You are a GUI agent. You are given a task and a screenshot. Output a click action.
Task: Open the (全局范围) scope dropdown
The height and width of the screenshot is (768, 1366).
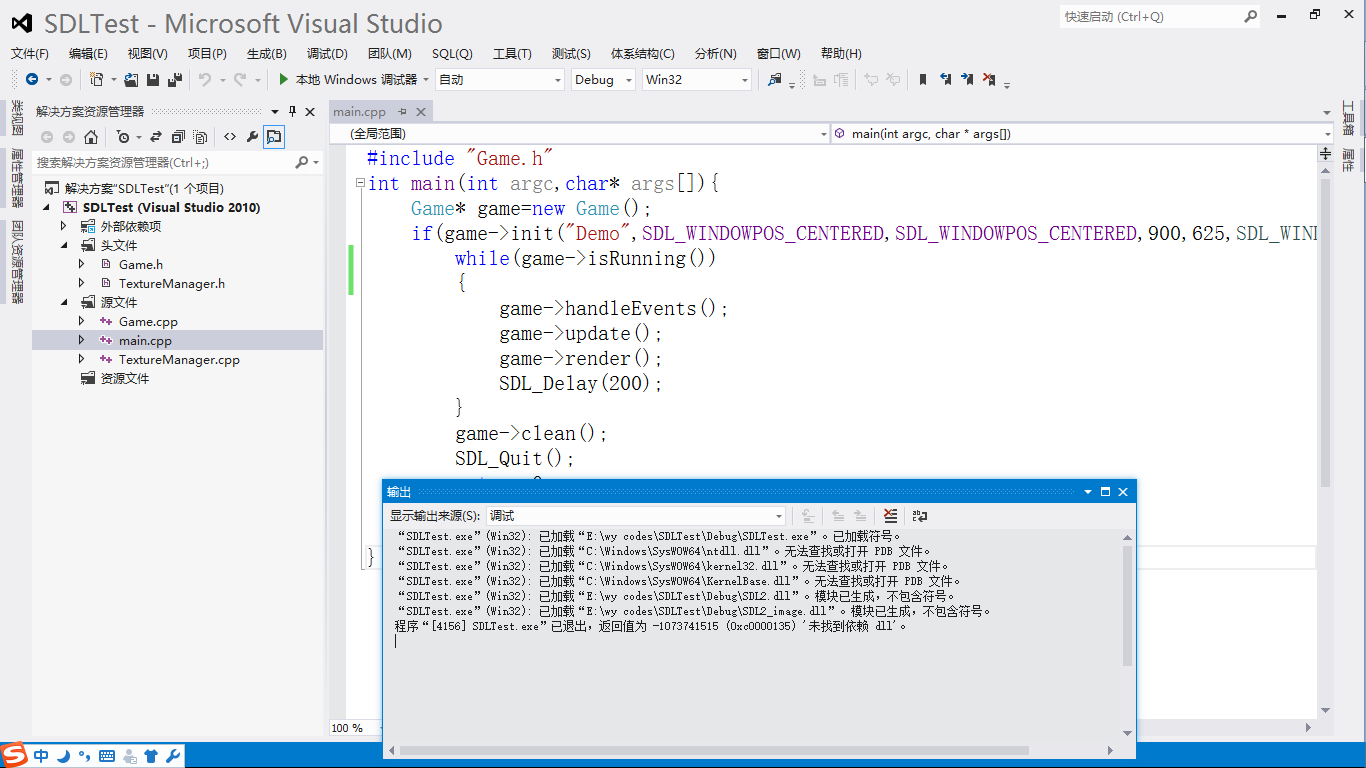click(x=579, y=133)
